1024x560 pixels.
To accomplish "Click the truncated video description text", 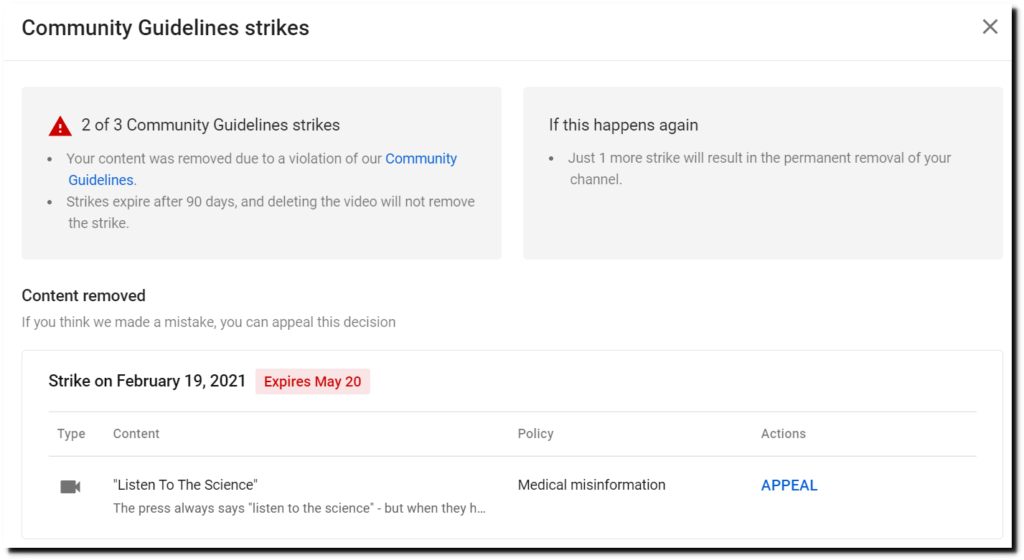I will (x=299, y=508).
